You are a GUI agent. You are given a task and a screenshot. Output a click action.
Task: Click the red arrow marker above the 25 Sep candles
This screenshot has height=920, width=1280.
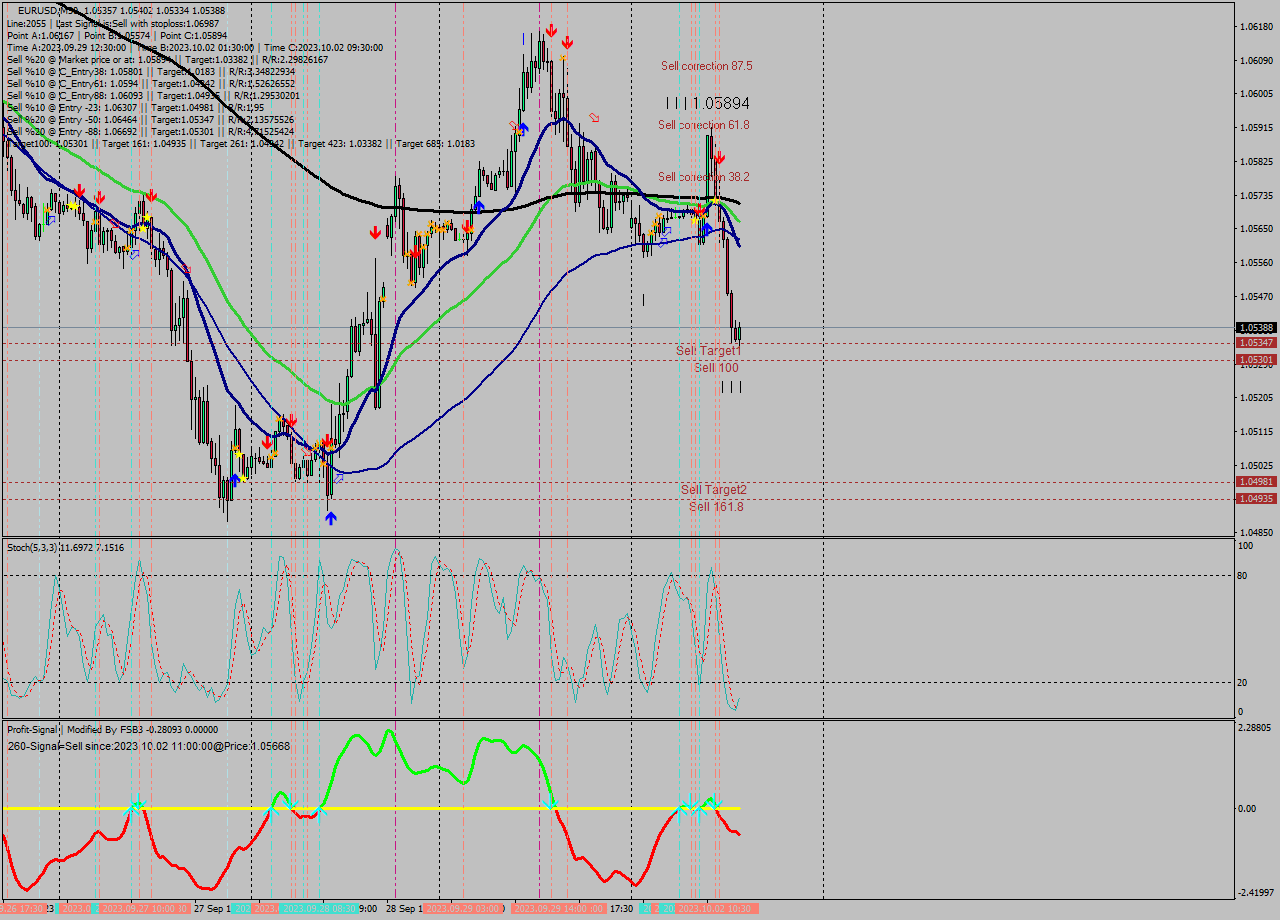point(79,190)
